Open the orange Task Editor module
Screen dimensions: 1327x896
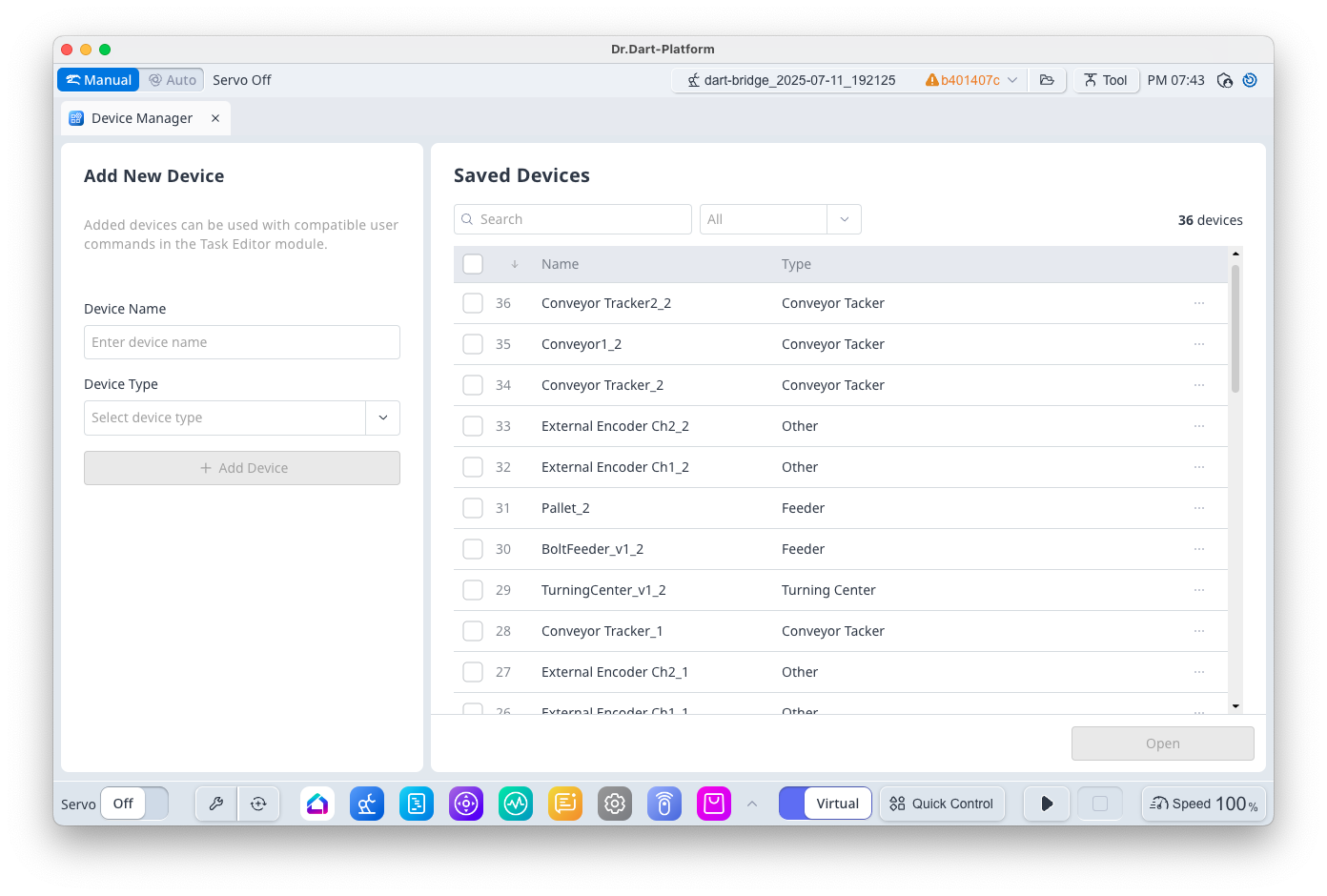[565, 804]
